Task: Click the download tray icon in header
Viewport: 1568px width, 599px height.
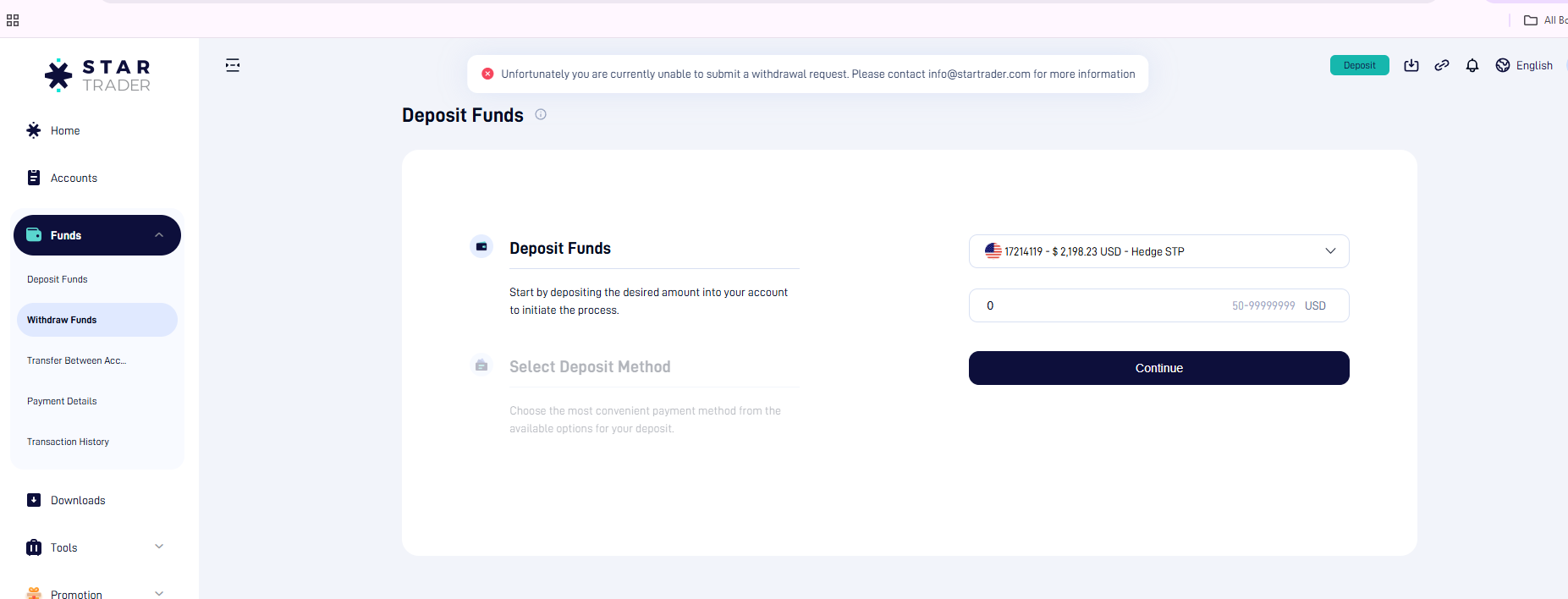Action: tap(1411, 65)
